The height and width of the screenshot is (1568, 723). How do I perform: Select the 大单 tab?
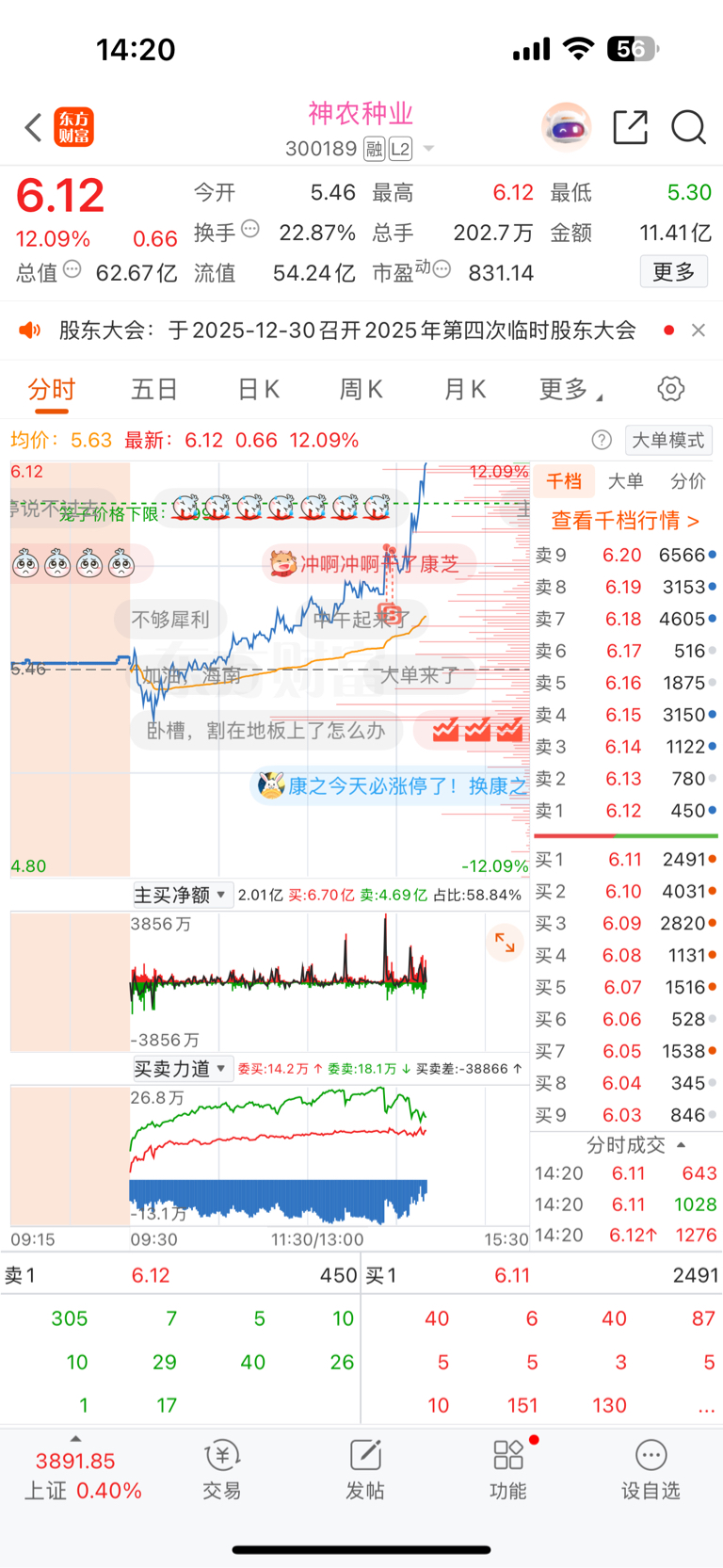point(625,481)
